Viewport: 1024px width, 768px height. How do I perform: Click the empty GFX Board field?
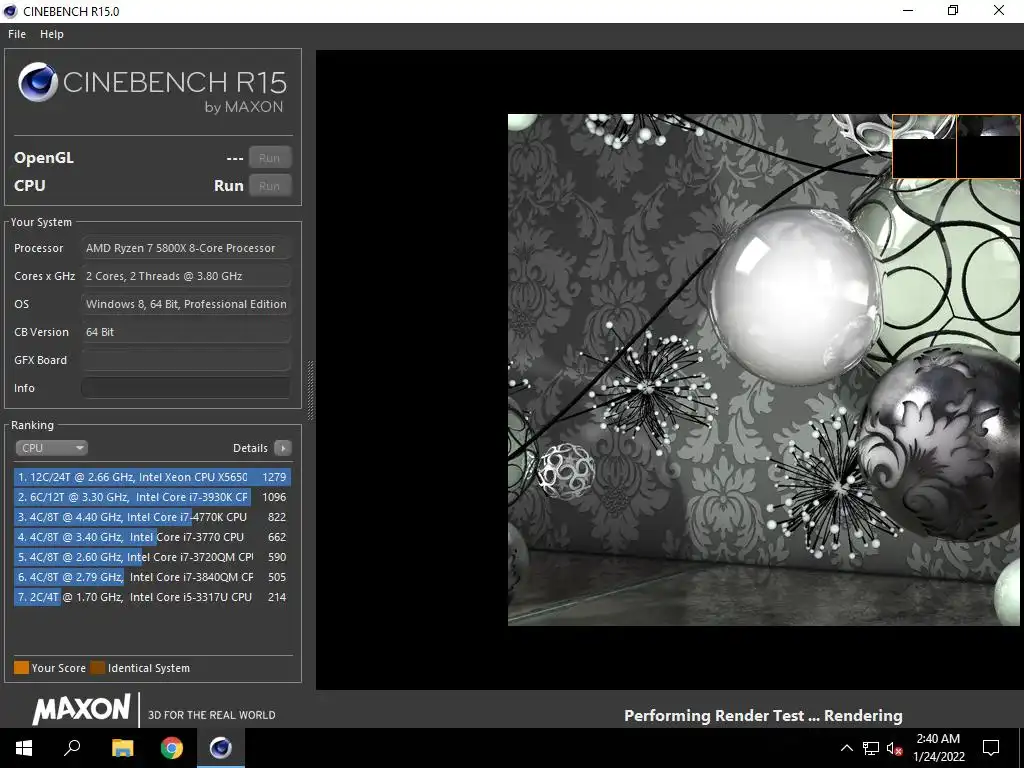click(x=186, y=360)
